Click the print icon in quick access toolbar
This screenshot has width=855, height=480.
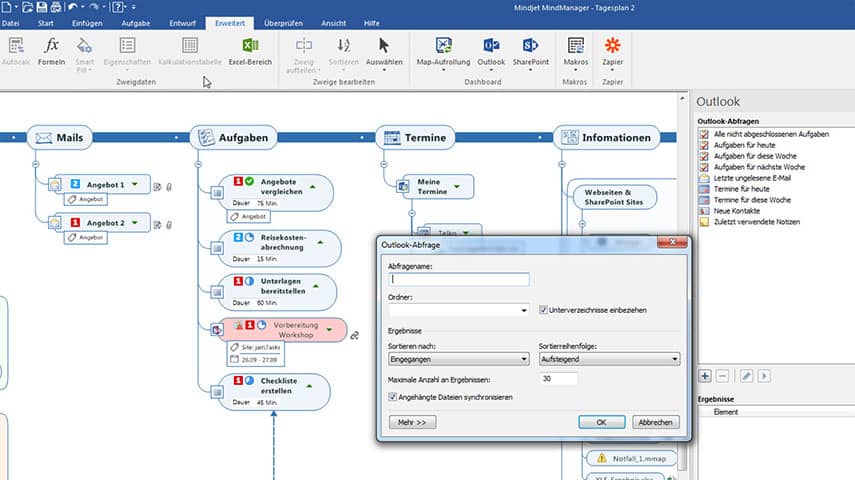click(x=56, y=8)
